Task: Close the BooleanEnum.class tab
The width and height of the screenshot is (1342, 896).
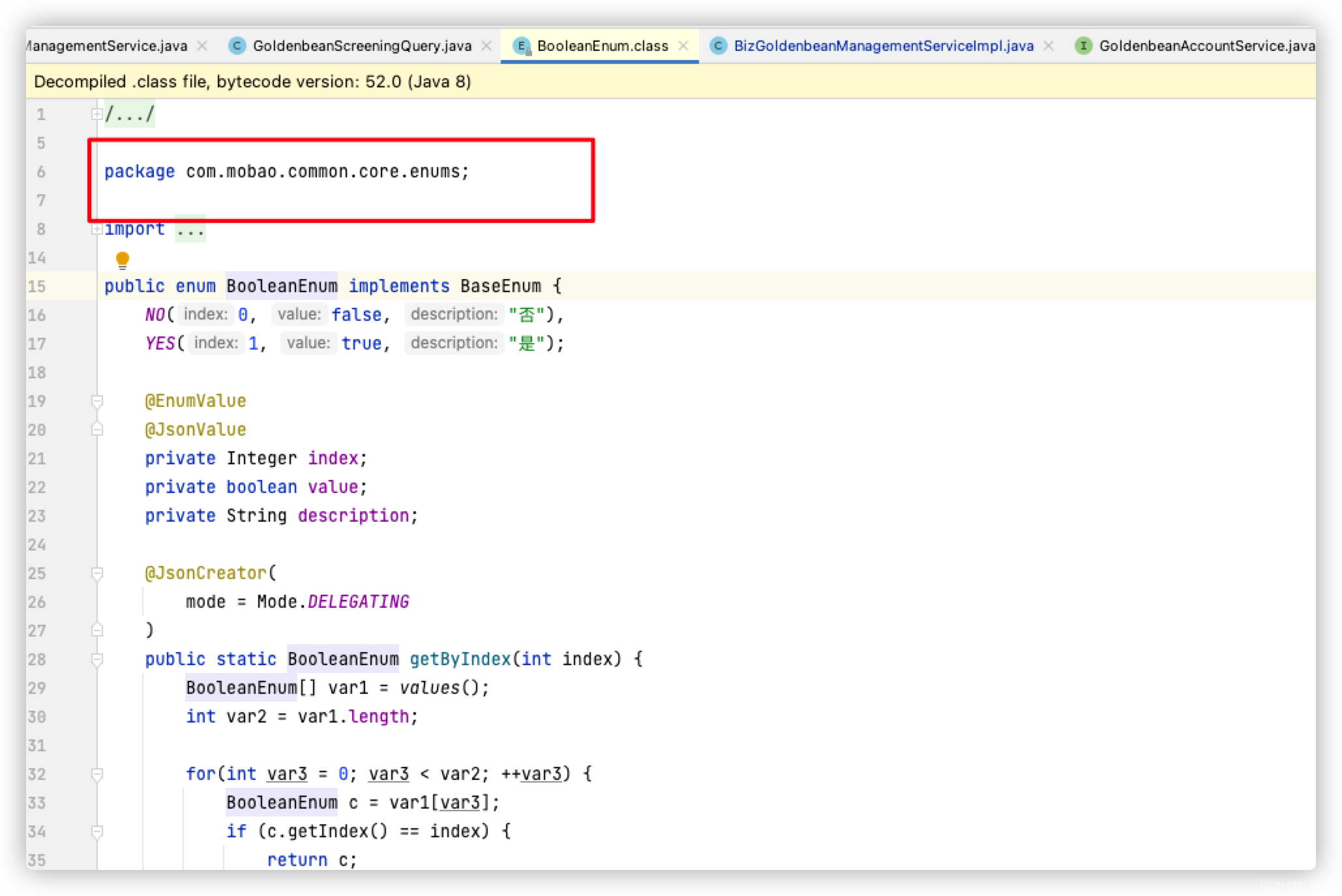Action: 683,46
